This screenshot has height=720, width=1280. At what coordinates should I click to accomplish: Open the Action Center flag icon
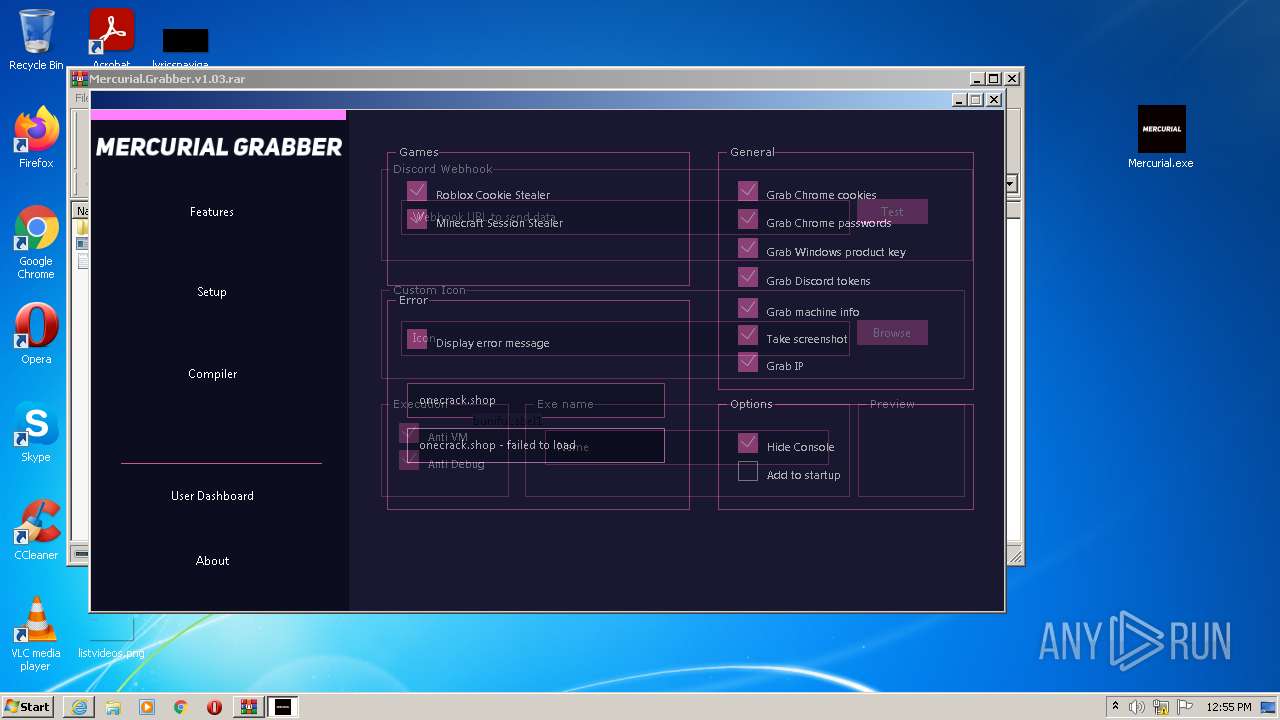1184,707
